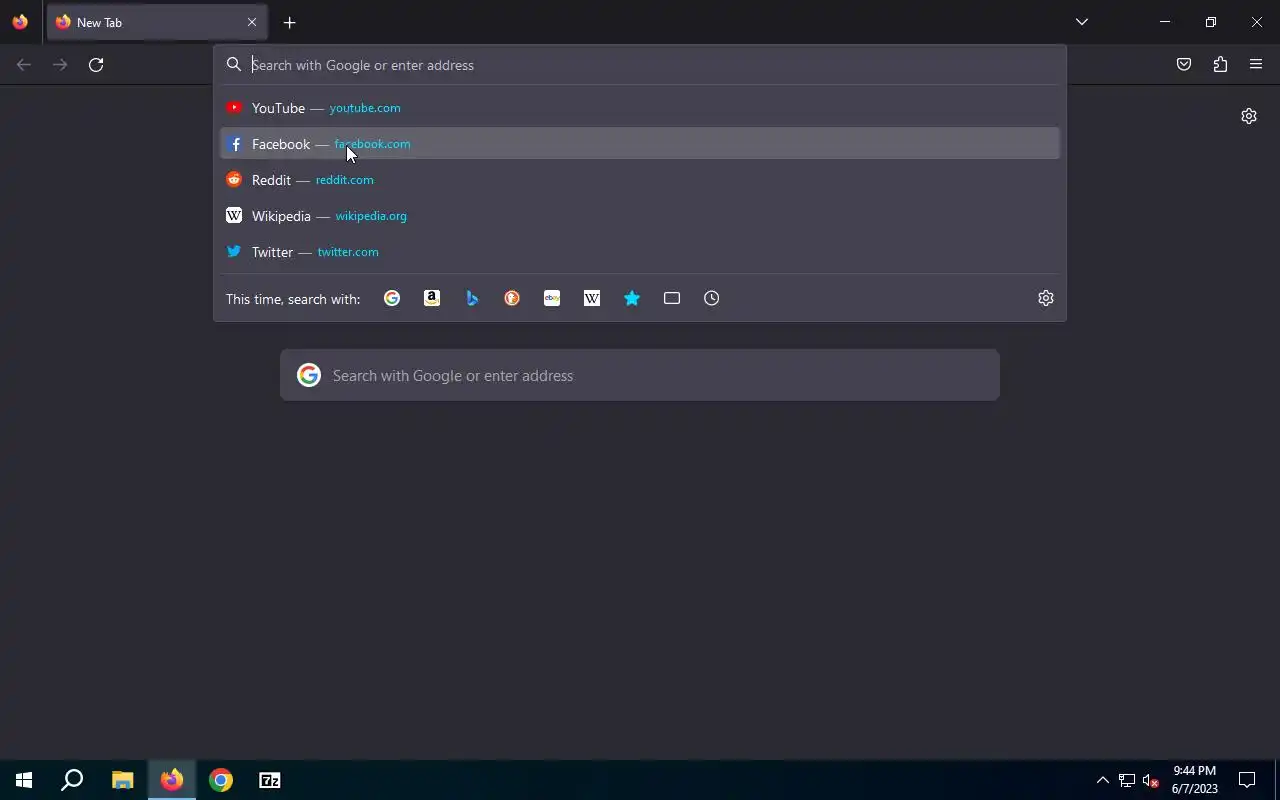The width and height of the screenshot is (1280, 800).
Task: Open Extensions puzzle icon
Action: click(x=1220, y=64)
